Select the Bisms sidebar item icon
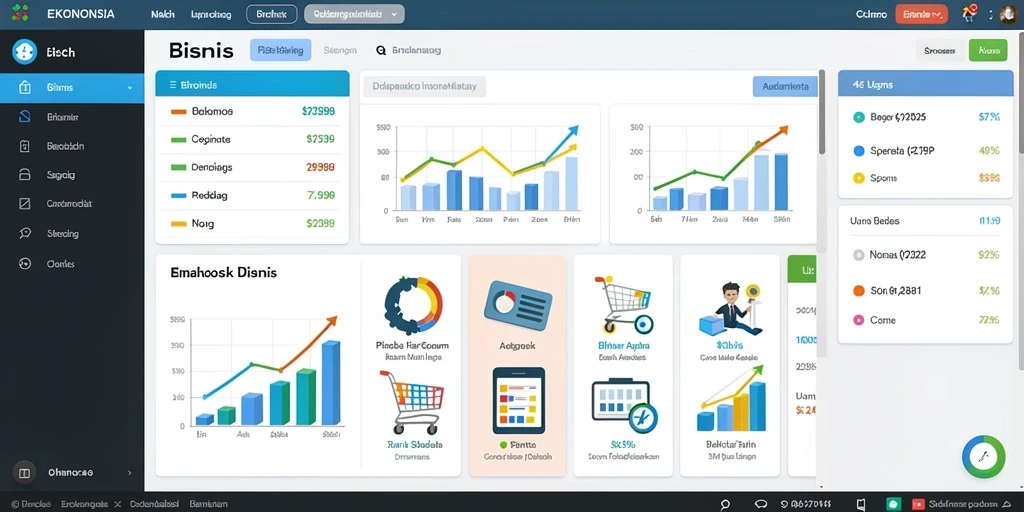This screenshot has height=512, width=1024. [25, 87]
